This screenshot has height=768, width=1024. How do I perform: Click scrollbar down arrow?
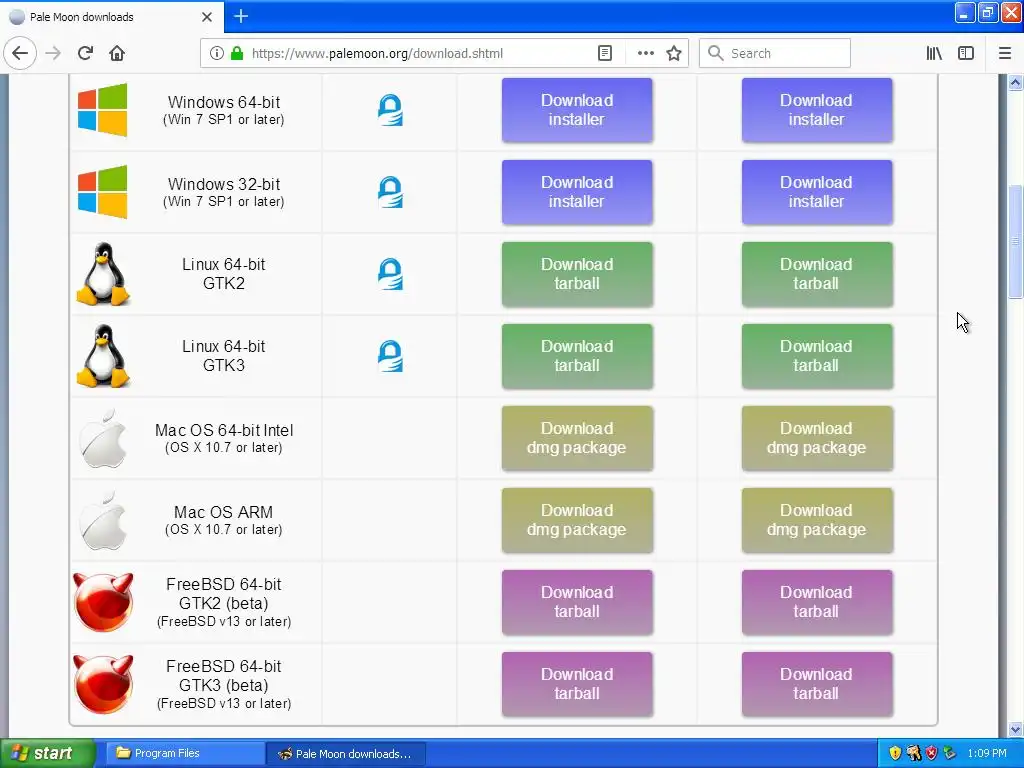(1015, 729)
